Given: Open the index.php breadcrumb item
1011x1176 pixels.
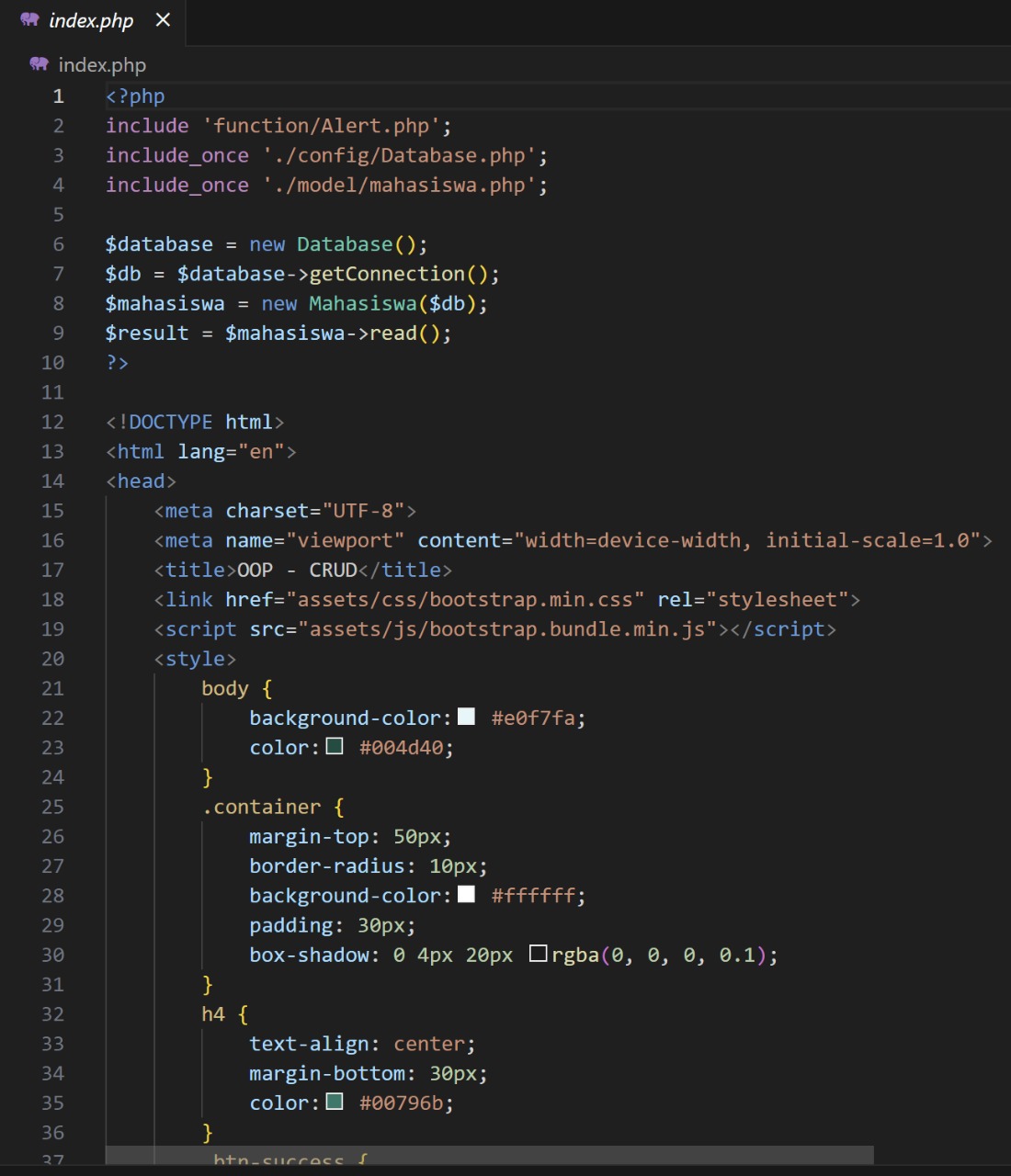Looking at the screenshot, I should [102, 65].
